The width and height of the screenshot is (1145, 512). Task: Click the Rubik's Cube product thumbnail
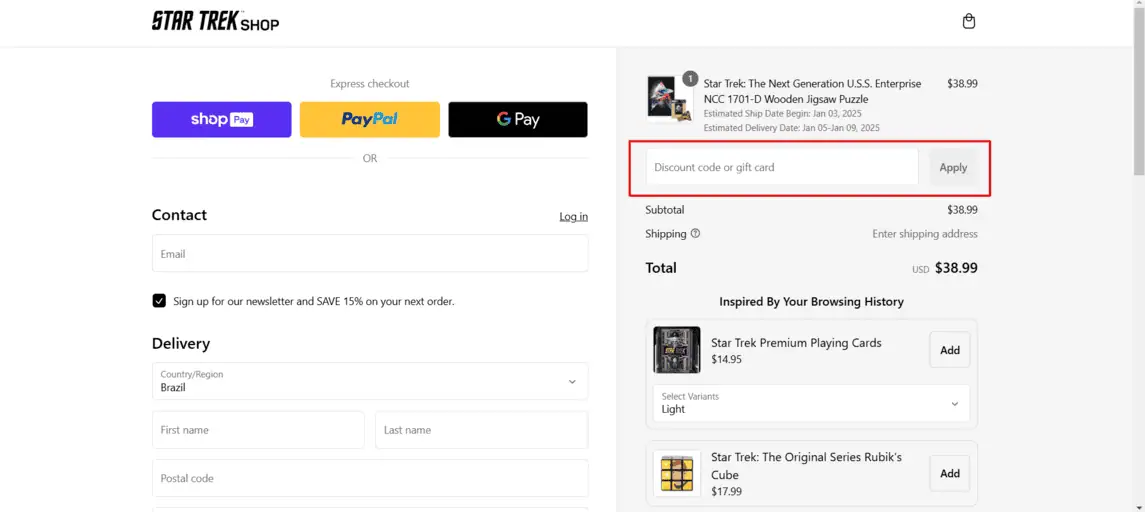[676, 473]
